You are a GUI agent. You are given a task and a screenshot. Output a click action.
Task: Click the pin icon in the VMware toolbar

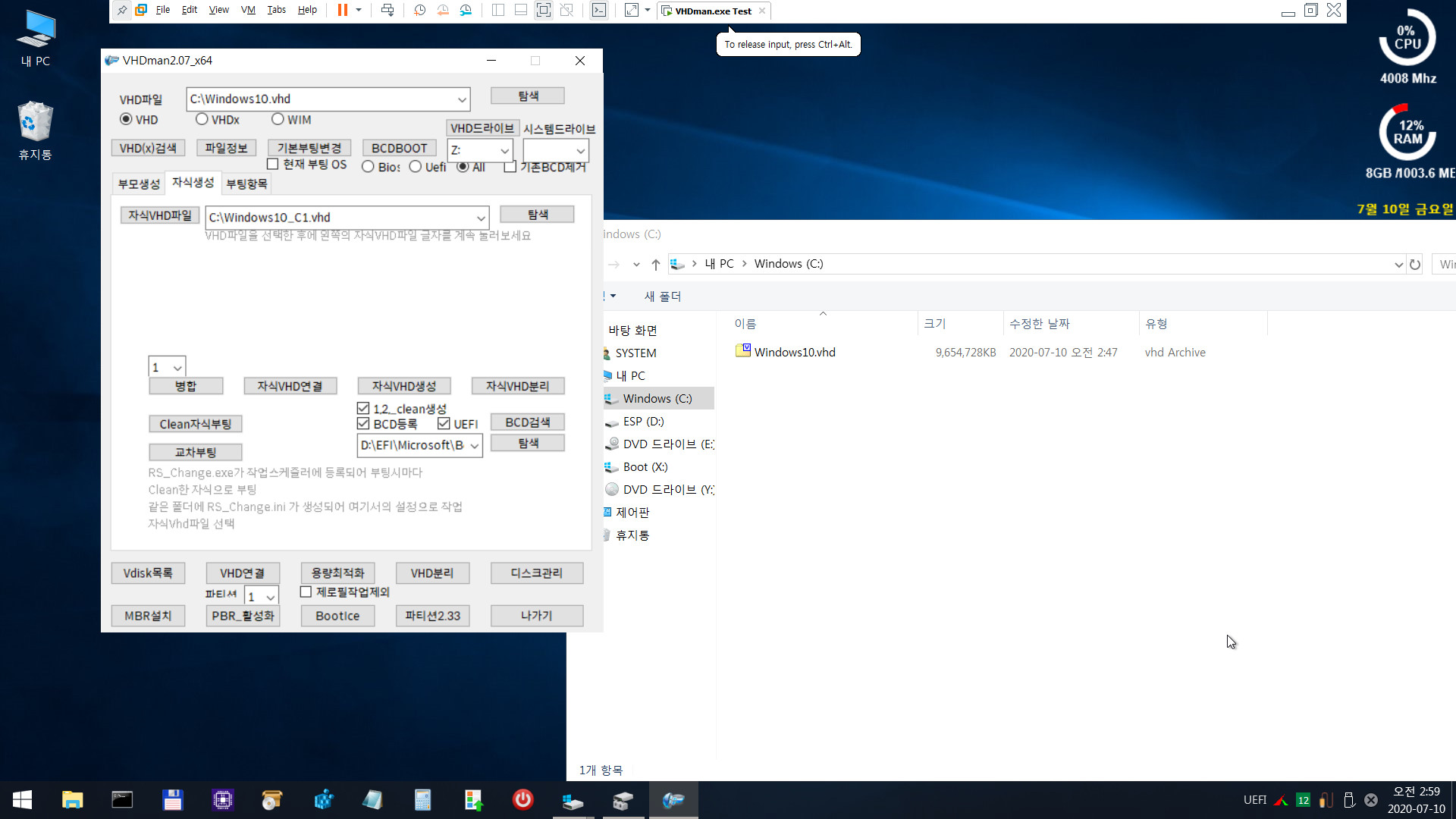[x=121, y=11]
